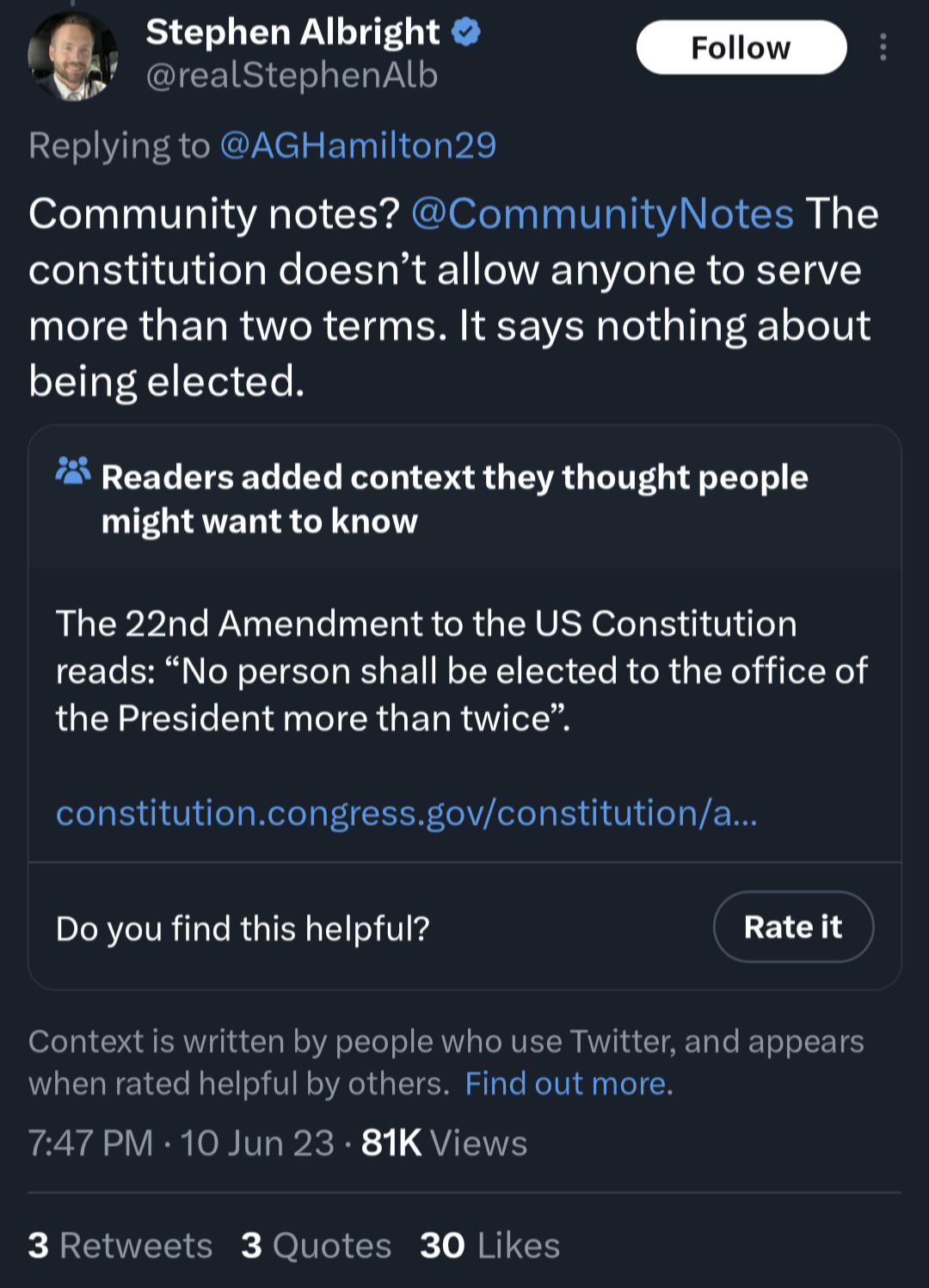
Task: Click the Readers added context header
Action: [x=455, y=499]
